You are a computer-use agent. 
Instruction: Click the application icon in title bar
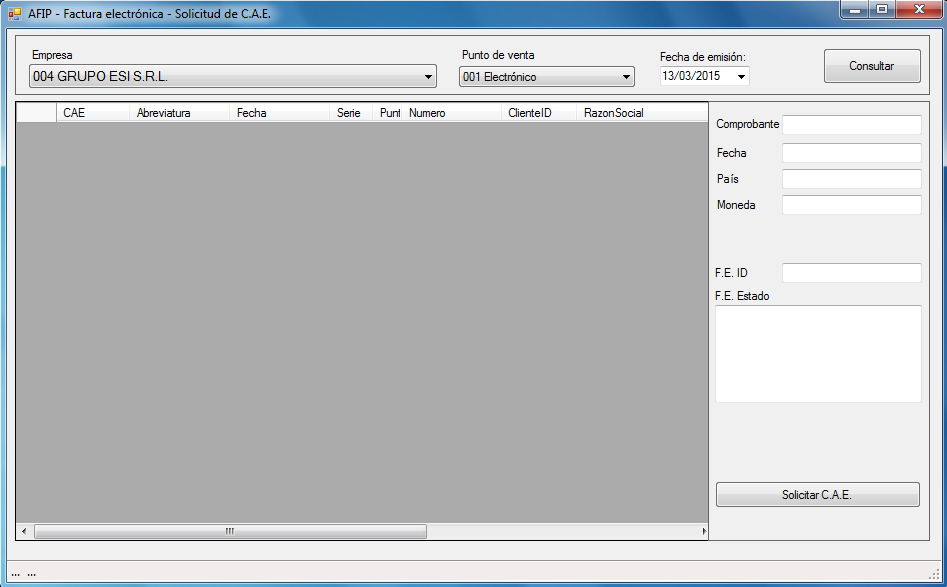click(15, 14)
